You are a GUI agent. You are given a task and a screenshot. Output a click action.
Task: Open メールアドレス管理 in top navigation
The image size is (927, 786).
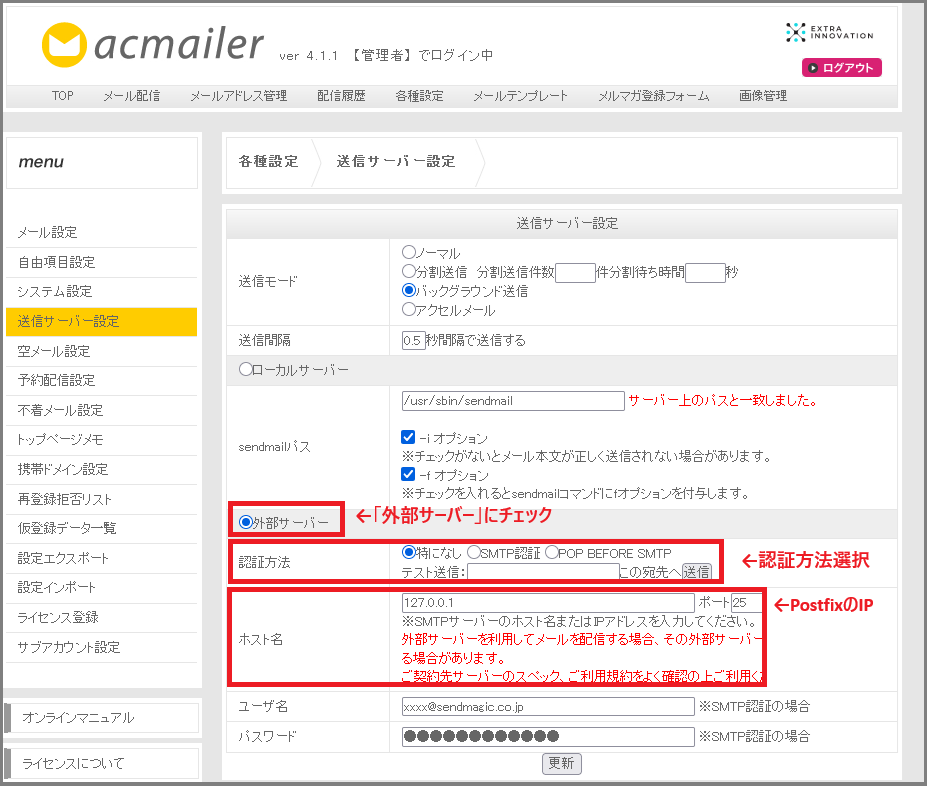pyautogui.click(x=238, y=96)
